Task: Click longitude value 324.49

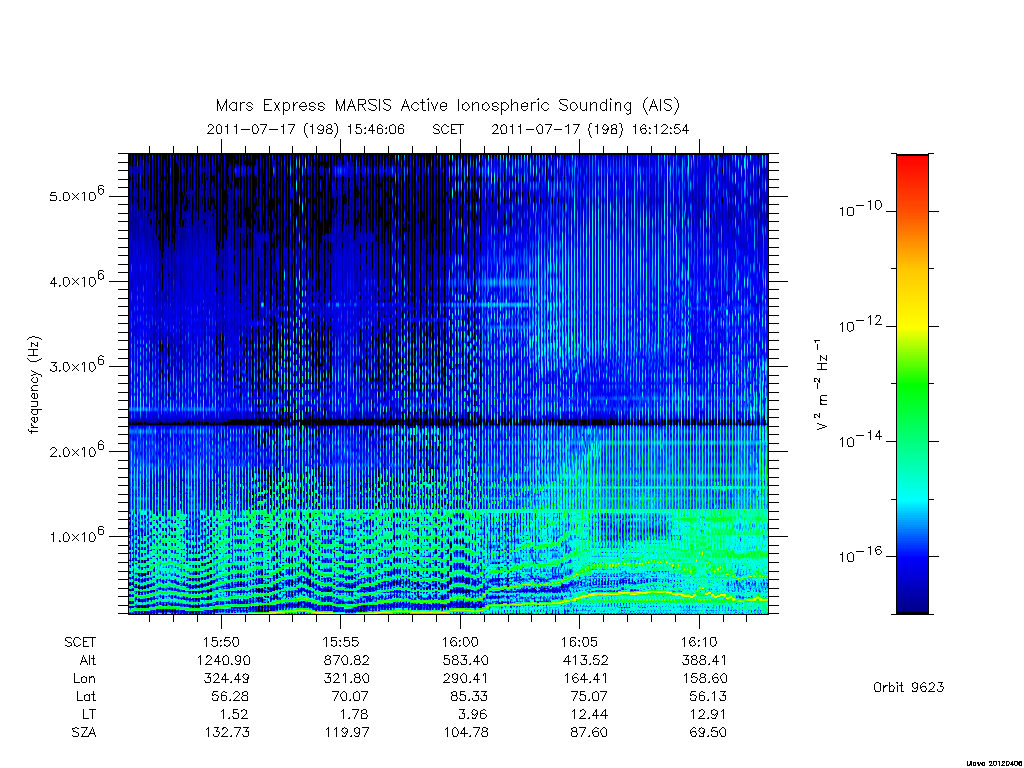Action: [x=226, y=679]
